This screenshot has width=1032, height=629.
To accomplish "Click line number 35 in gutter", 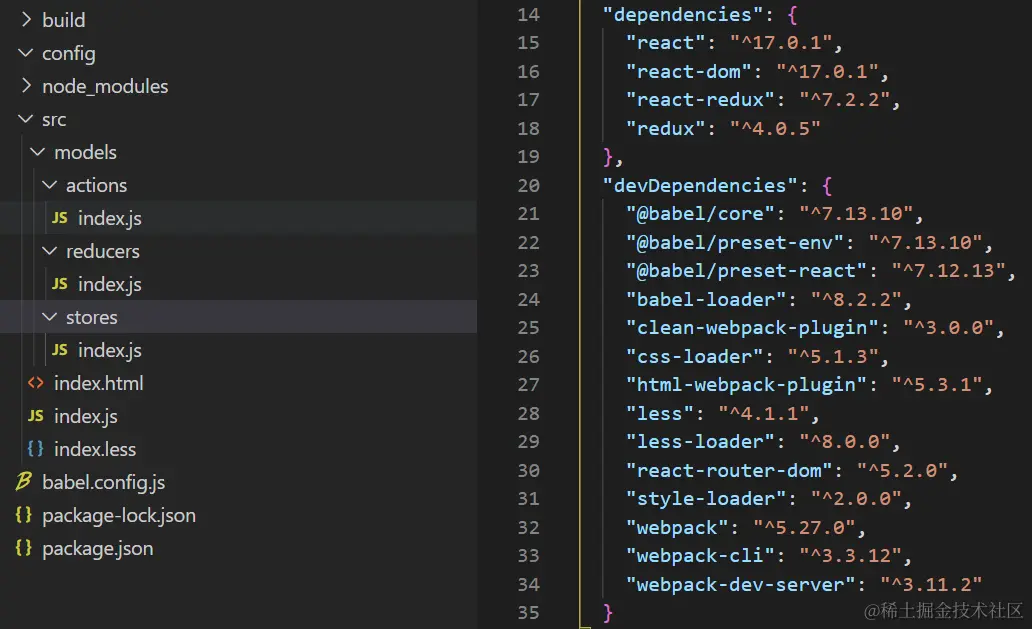I will coord(529,613).
